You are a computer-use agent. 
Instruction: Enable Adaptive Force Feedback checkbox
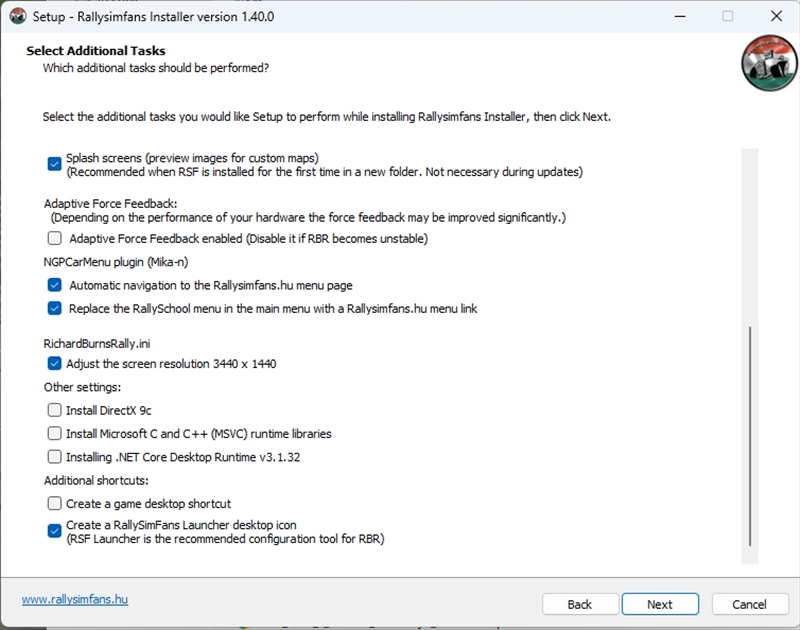[55, 239]
